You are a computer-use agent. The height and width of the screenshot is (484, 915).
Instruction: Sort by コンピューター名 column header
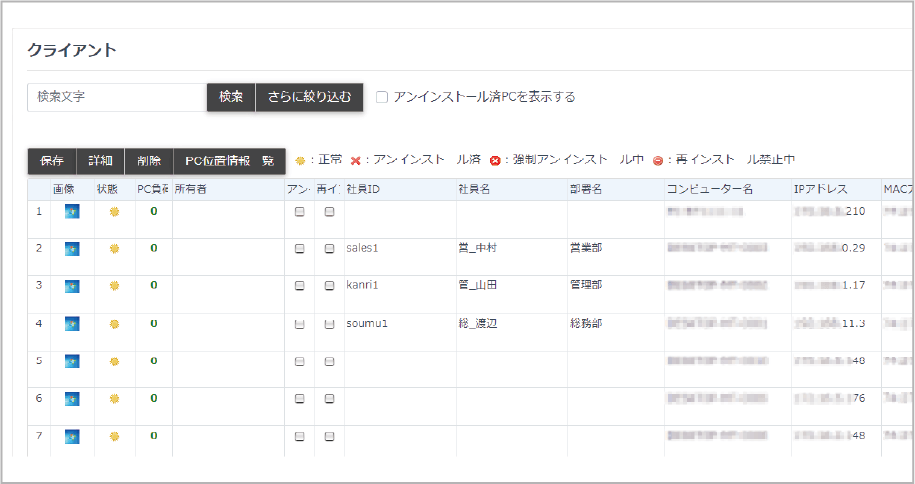pyautogui.click(x=709, y=189)
